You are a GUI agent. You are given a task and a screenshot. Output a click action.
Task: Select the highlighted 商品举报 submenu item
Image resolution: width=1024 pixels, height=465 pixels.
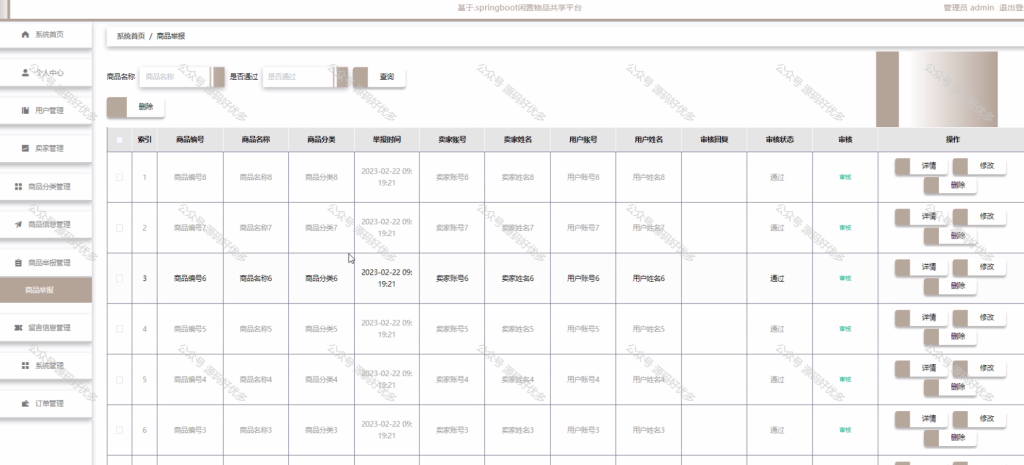click(x=46, y=290)
